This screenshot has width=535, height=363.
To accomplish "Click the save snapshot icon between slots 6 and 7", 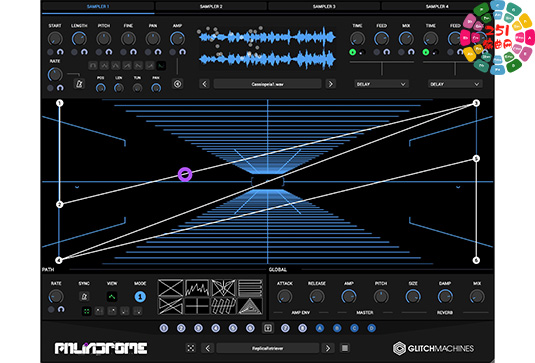I will click(268, 328).
